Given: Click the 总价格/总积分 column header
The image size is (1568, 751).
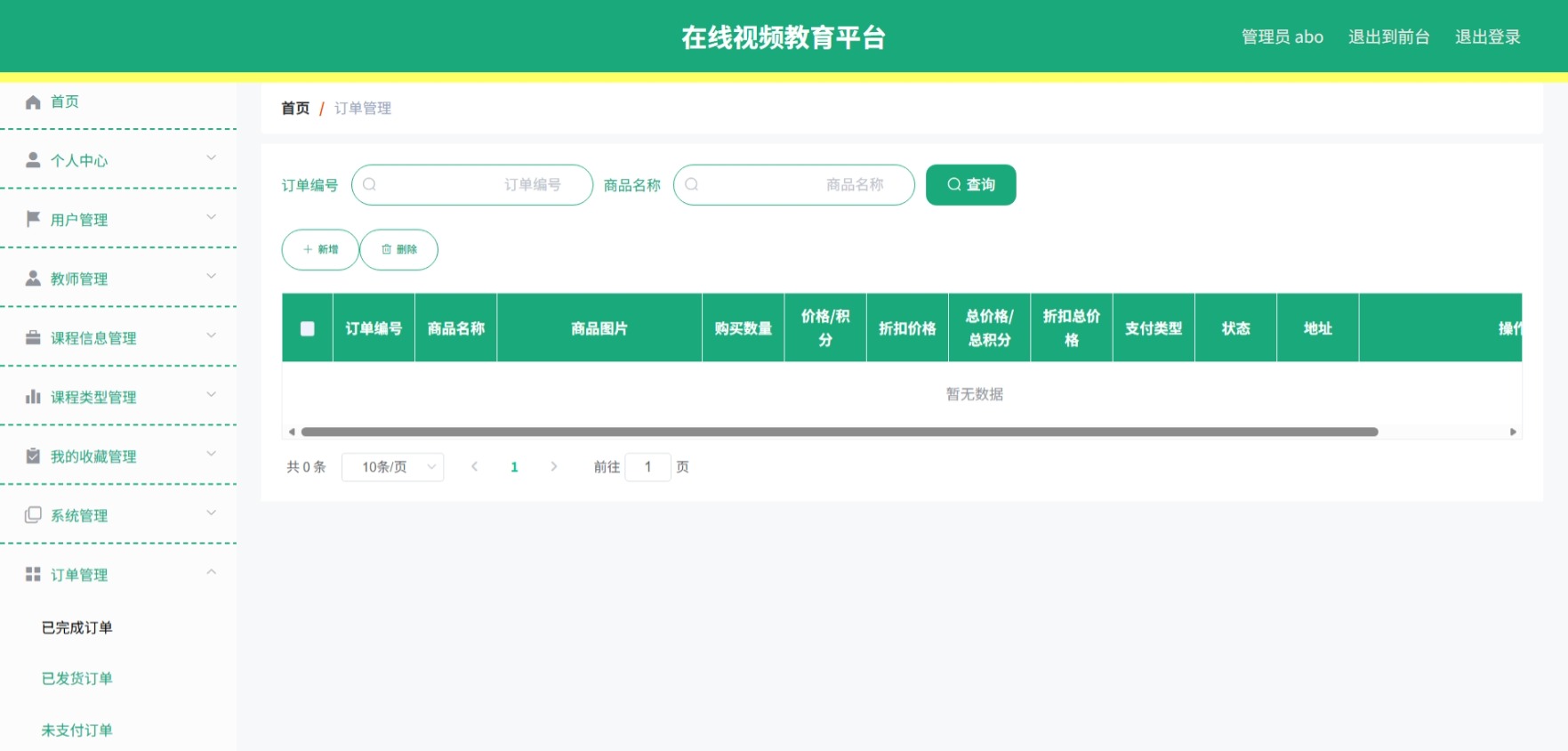Looking at the screenshot, I should (x=989, y=328).
